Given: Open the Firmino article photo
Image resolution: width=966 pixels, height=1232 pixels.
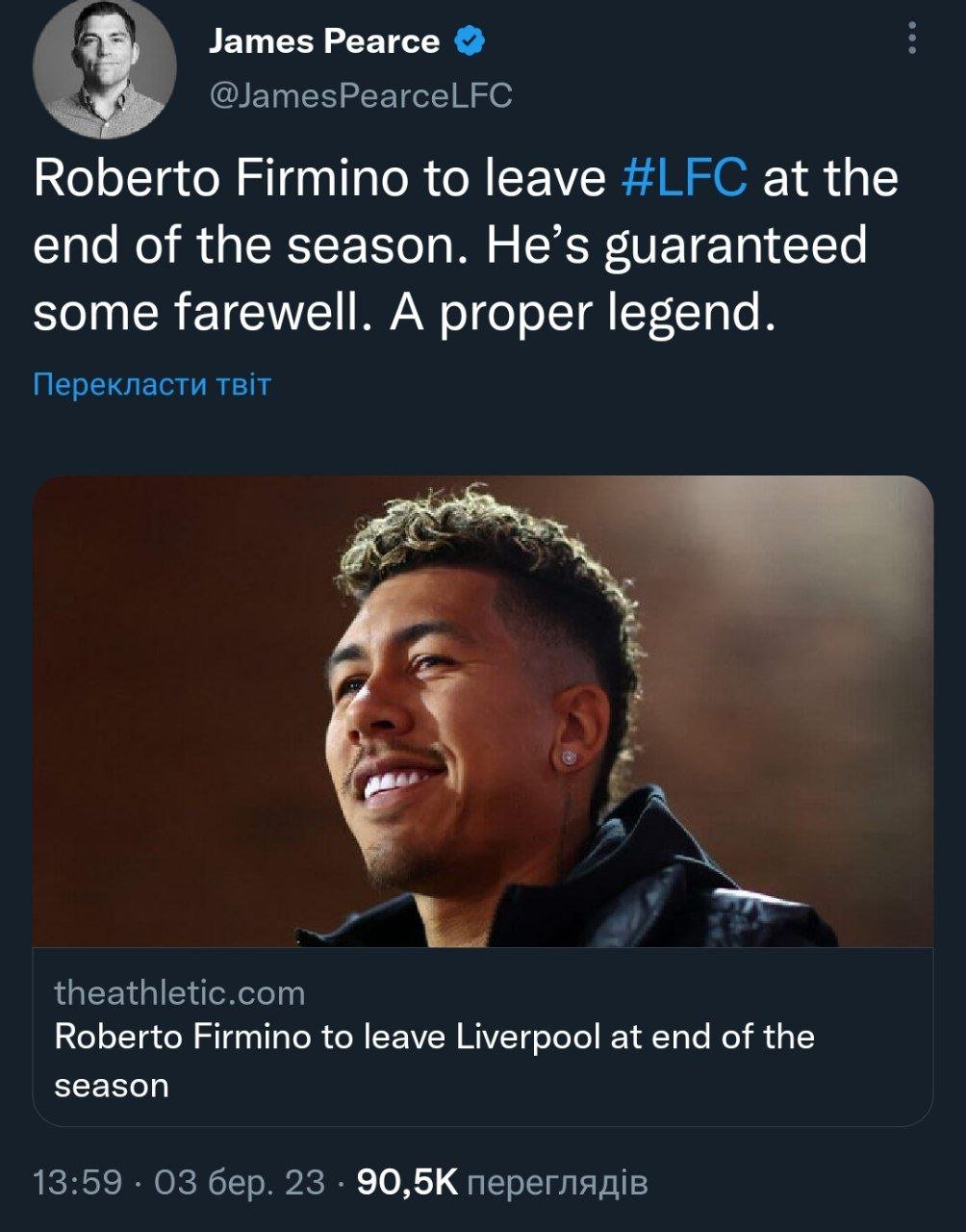Looking at the screenshot, I should 483,711.
